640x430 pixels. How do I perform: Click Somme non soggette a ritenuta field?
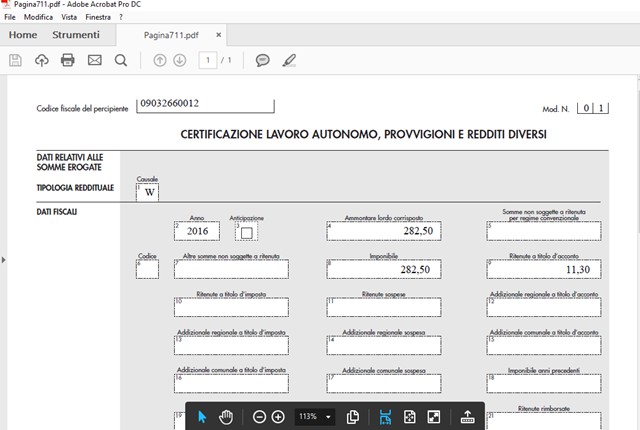(544, 231)
